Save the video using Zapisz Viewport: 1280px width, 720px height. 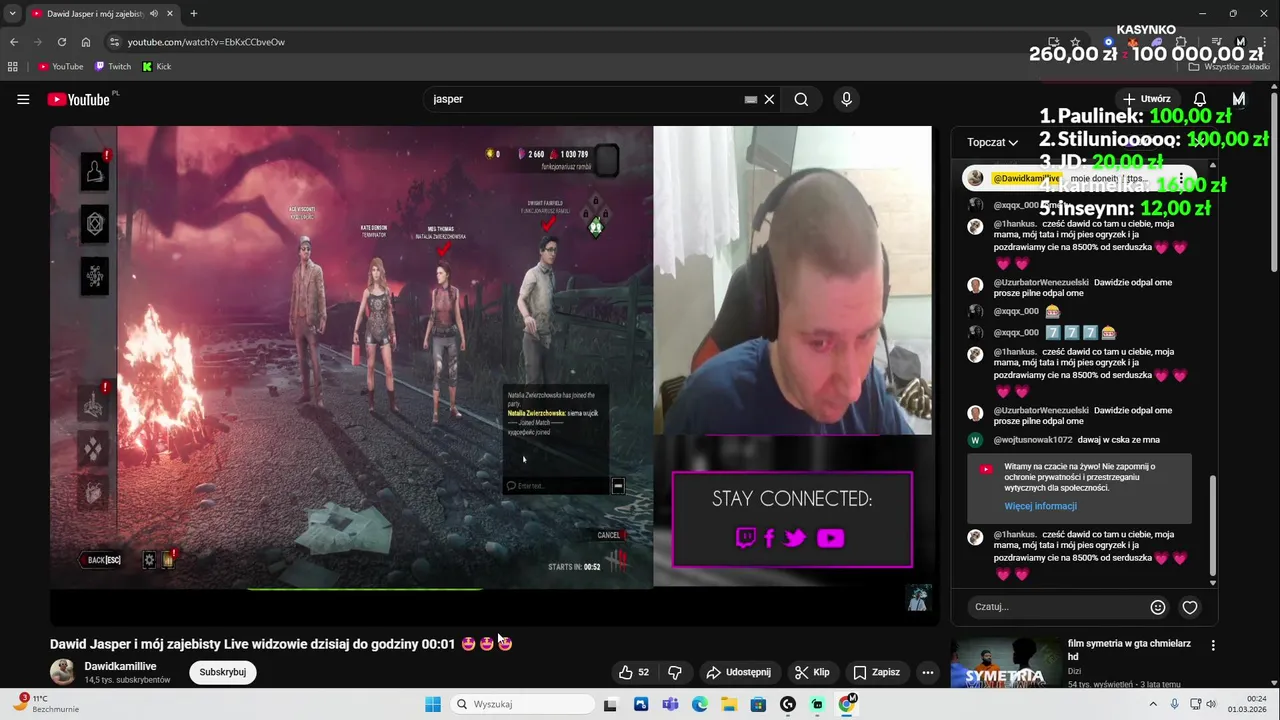[x=877, y=672]
